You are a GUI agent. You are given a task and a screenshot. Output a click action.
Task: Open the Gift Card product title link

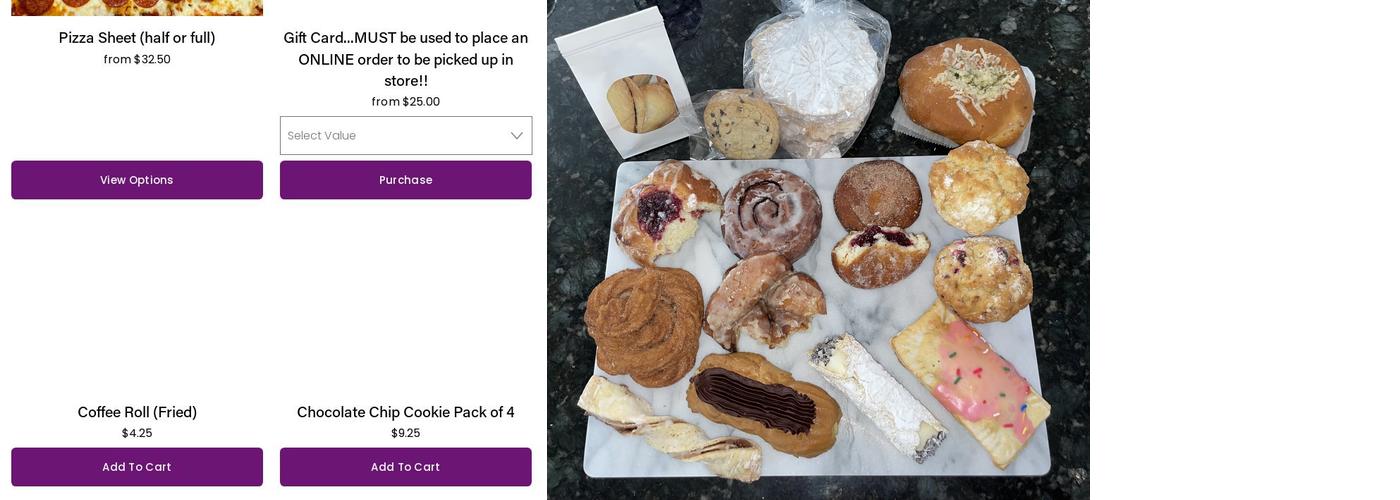[x=406, y=59]
